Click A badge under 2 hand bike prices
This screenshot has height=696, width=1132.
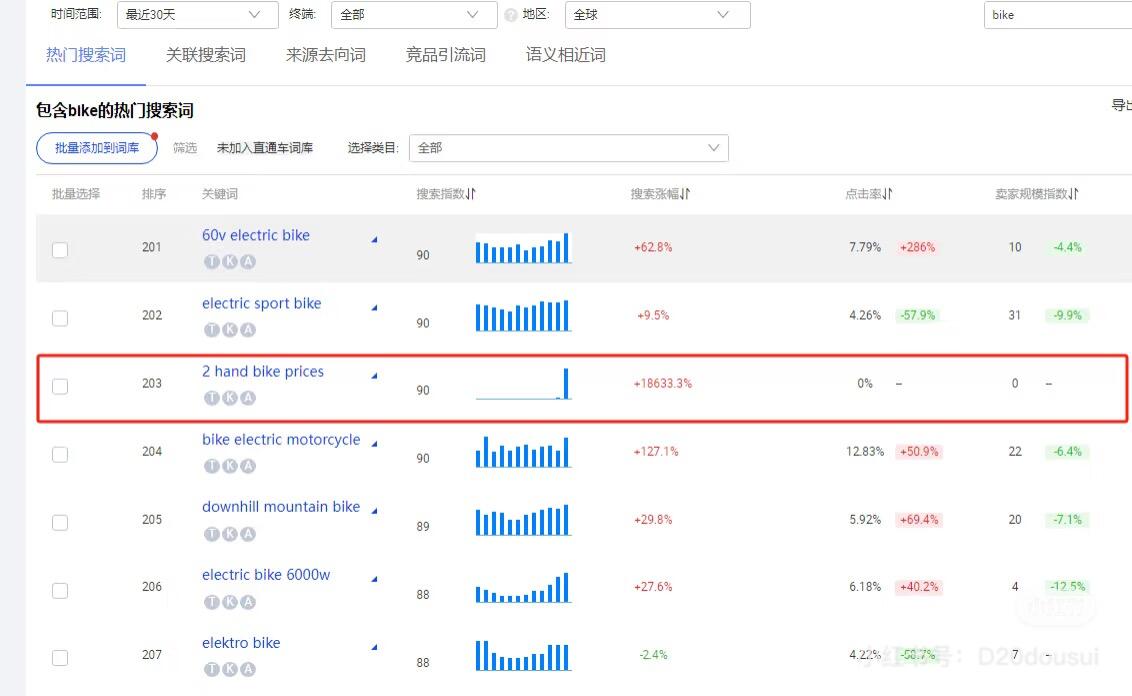pyautogui.click(x=248, y=398)
